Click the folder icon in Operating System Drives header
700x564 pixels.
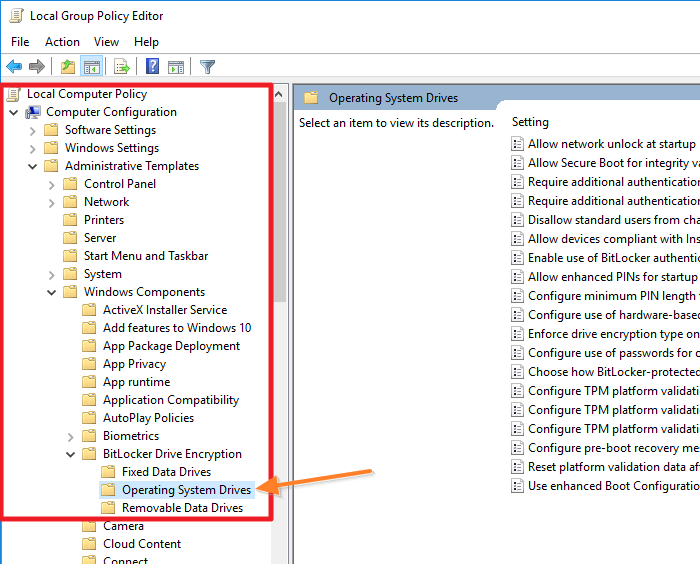coord(311,98)
